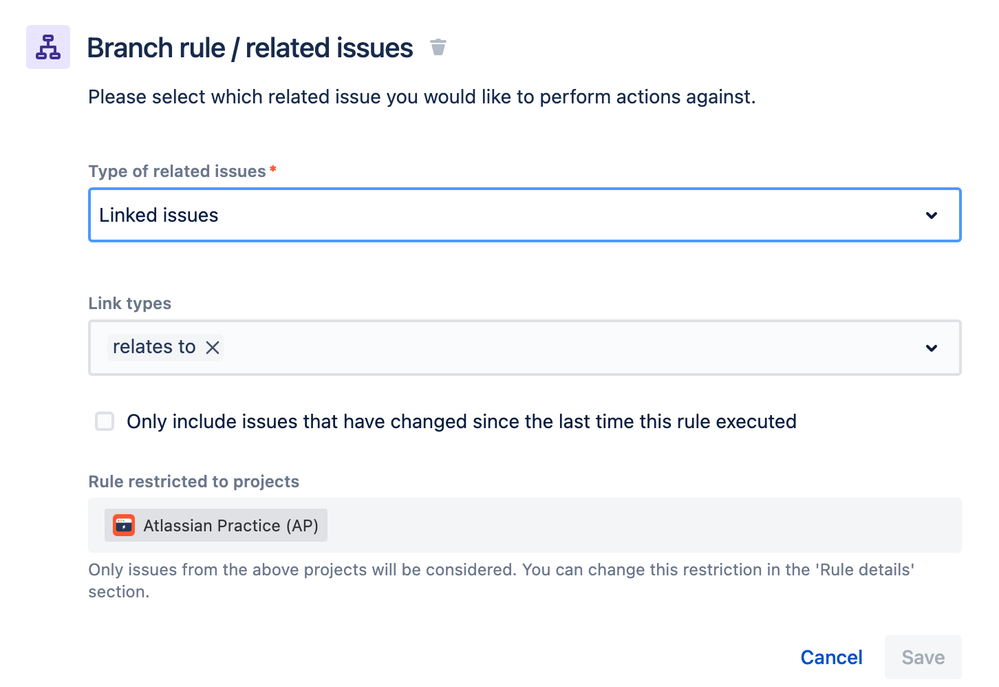Screen dimensions: 999x687
Task: Click "Only include issues that have changed" label
Action: (461, 421)
